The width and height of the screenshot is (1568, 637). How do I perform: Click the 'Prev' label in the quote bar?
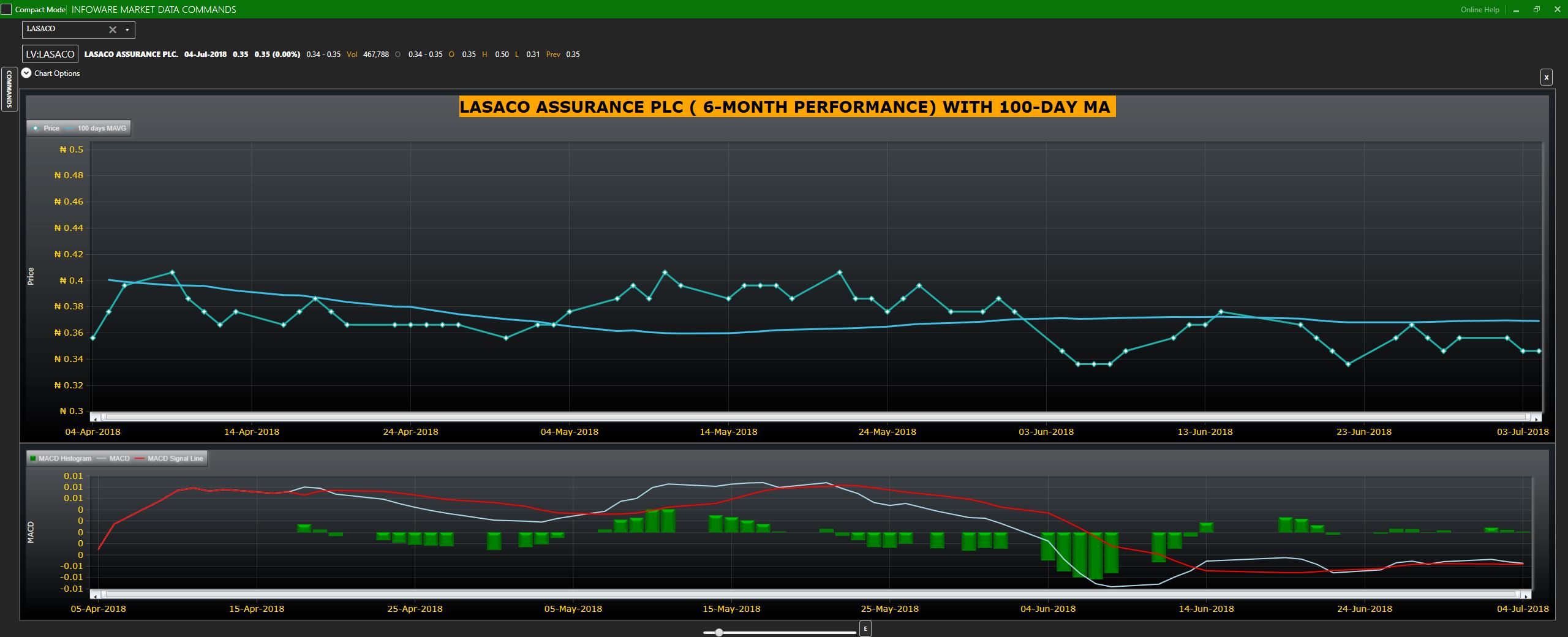(x=553, y=55)
